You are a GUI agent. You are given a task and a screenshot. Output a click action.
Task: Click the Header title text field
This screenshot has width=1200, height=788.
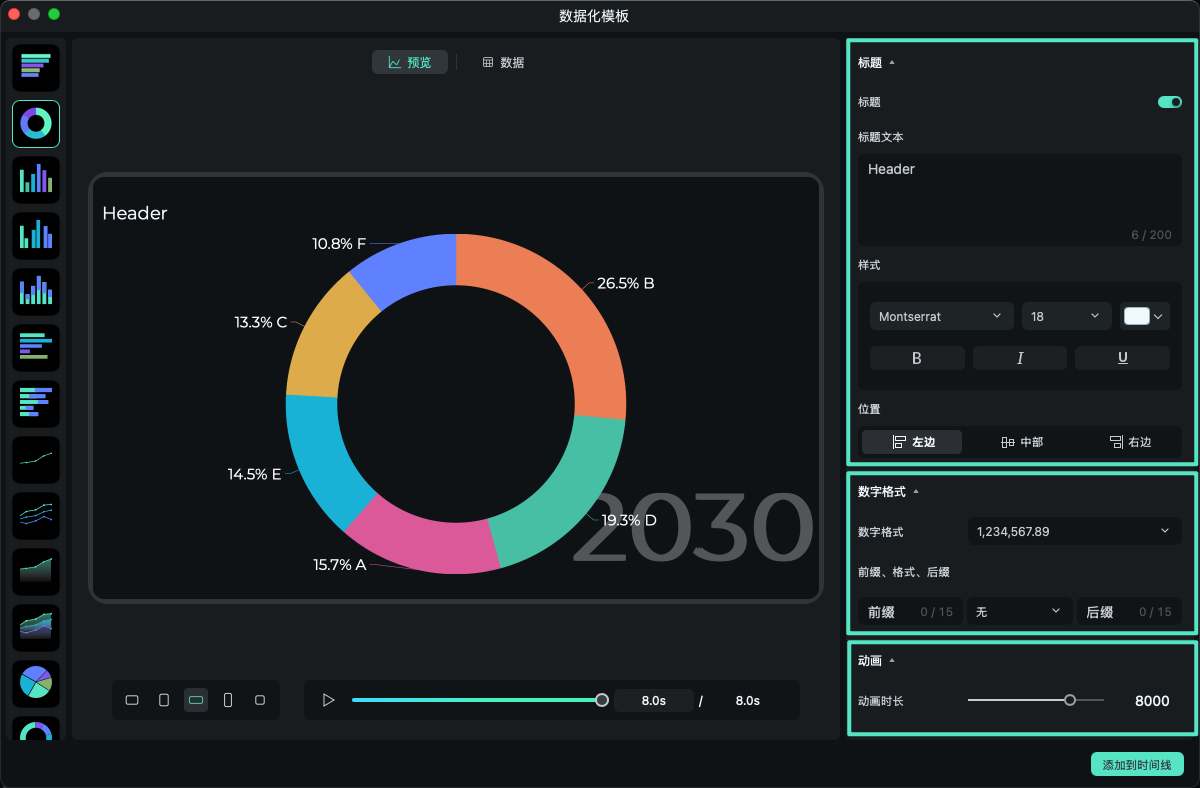pyautogui.click(x=1019, y=200)
